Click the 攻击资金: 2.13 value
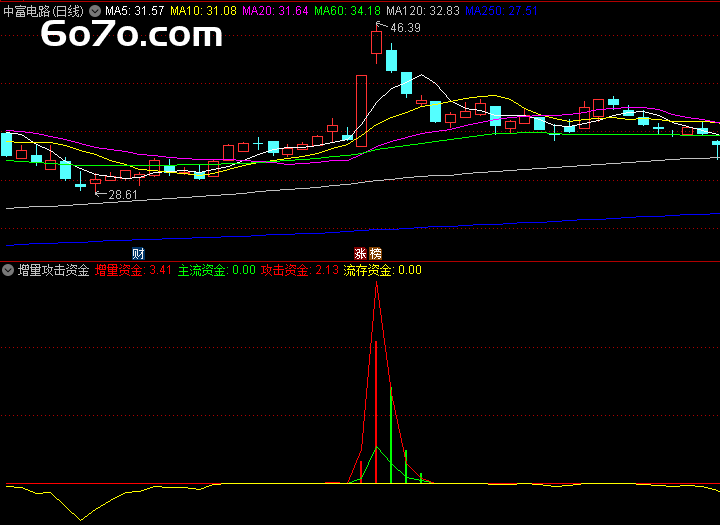720x525 pixels. (x=300, y=270)
